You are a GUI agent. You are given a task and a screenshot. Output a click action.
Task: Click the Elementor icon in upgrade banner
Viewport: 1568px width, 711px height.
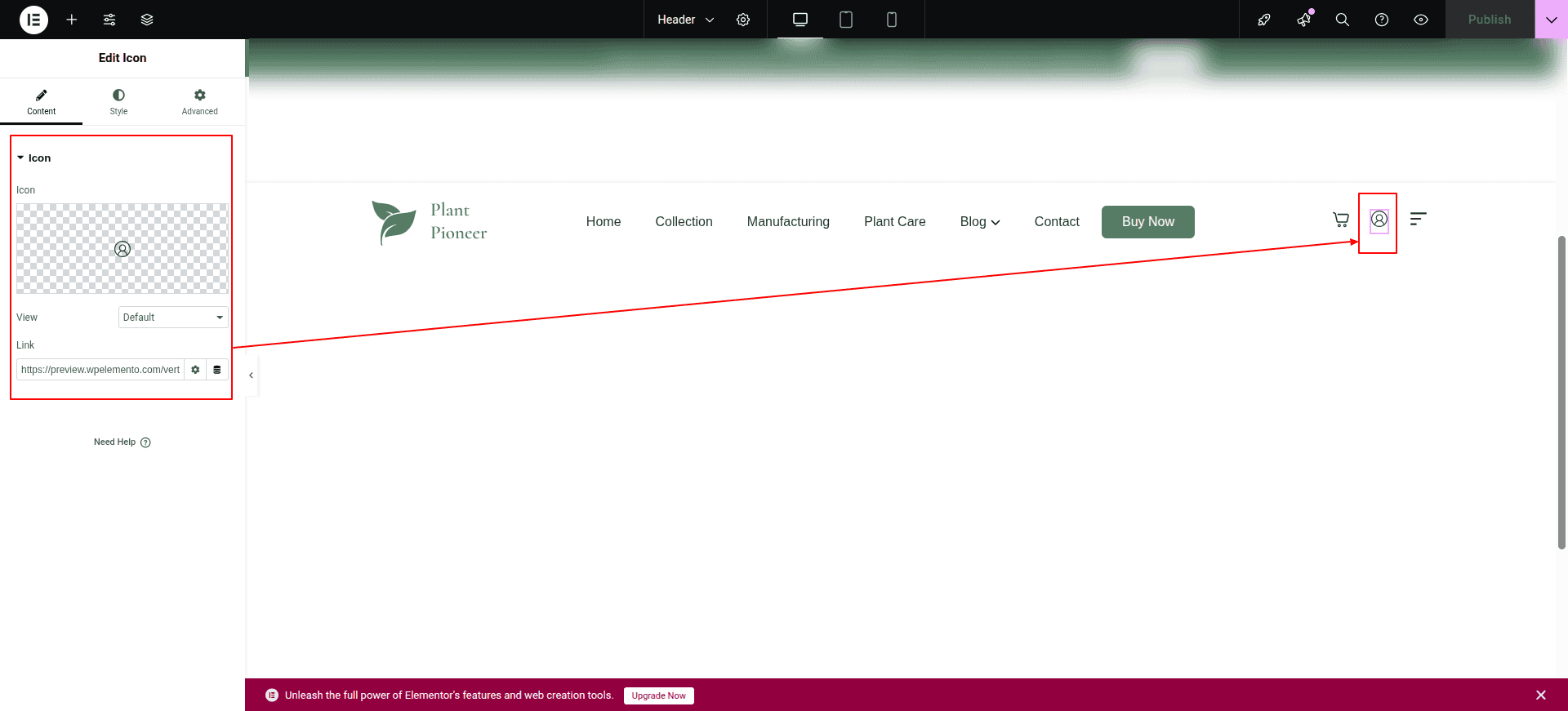tap(272, 695)
